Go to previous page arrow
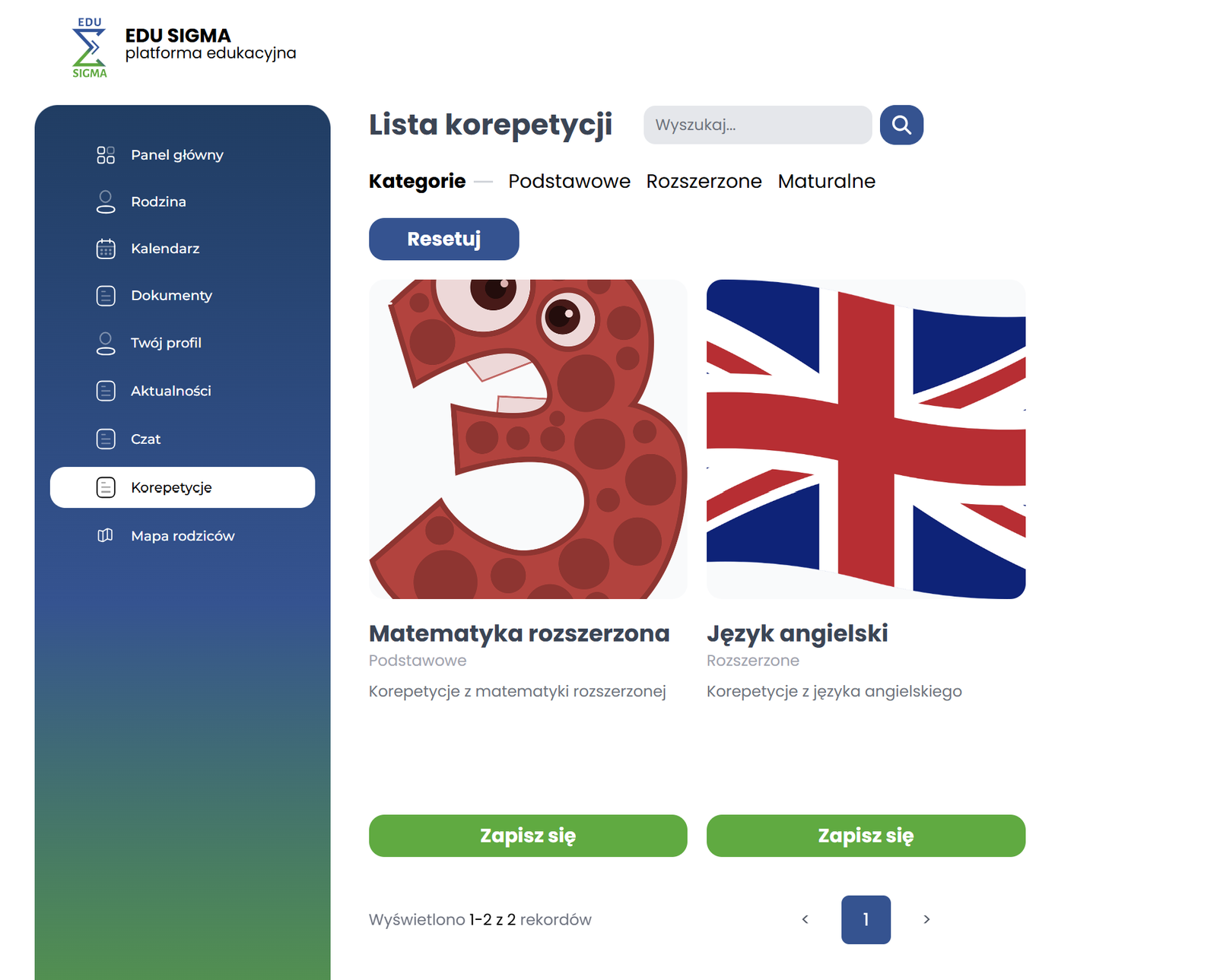This screenshot has width=1217, height=980. pos(805,919)
